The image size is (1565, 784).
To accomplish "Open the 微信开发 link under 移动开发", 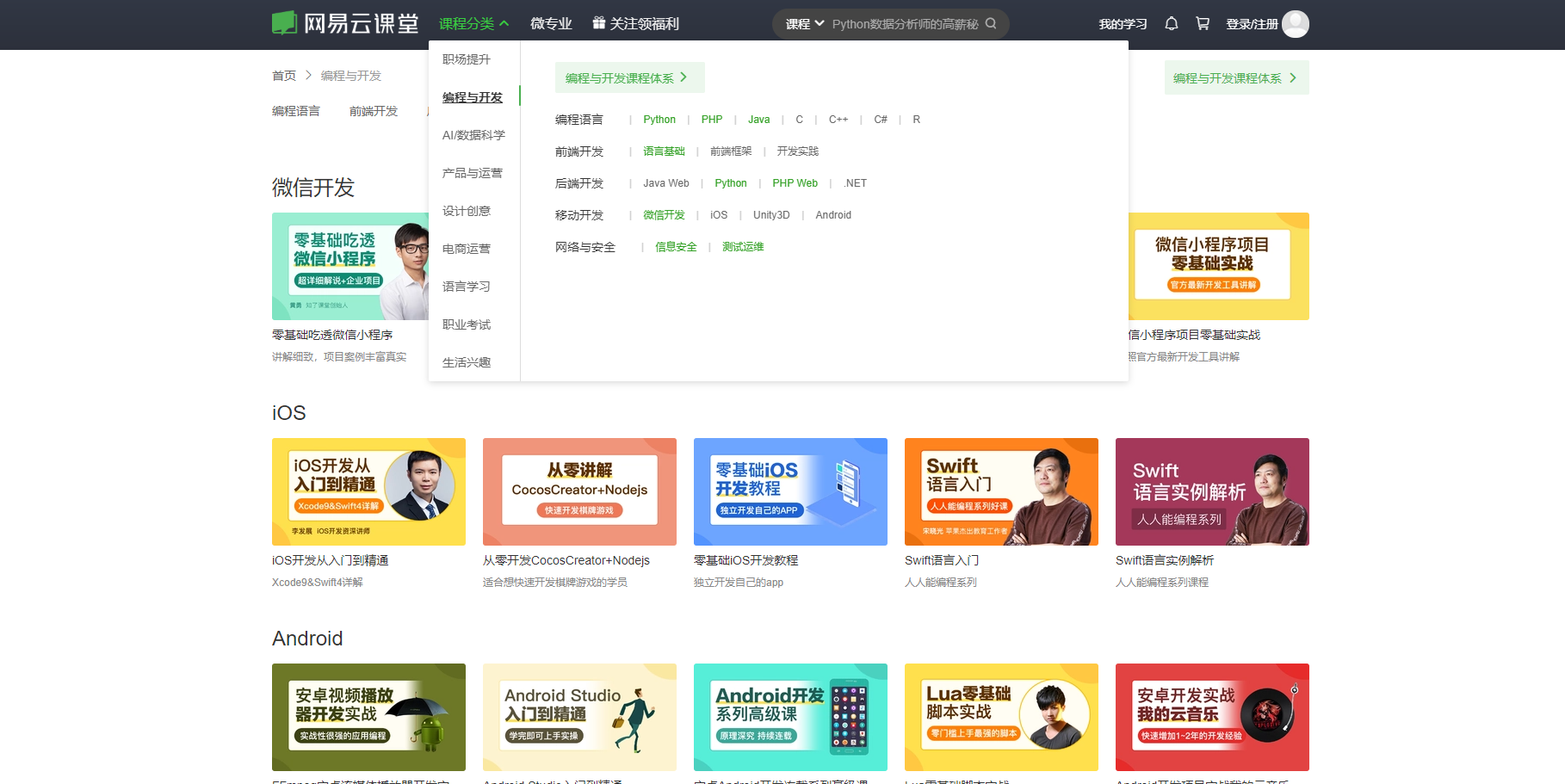I will click(663, 214).
